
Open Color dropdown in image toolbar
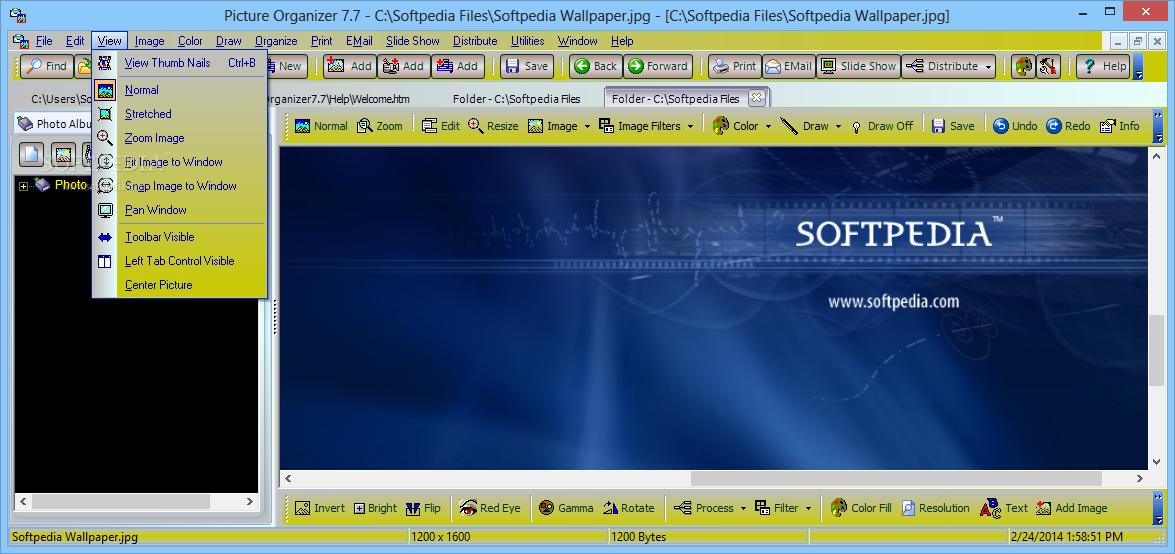768,126
